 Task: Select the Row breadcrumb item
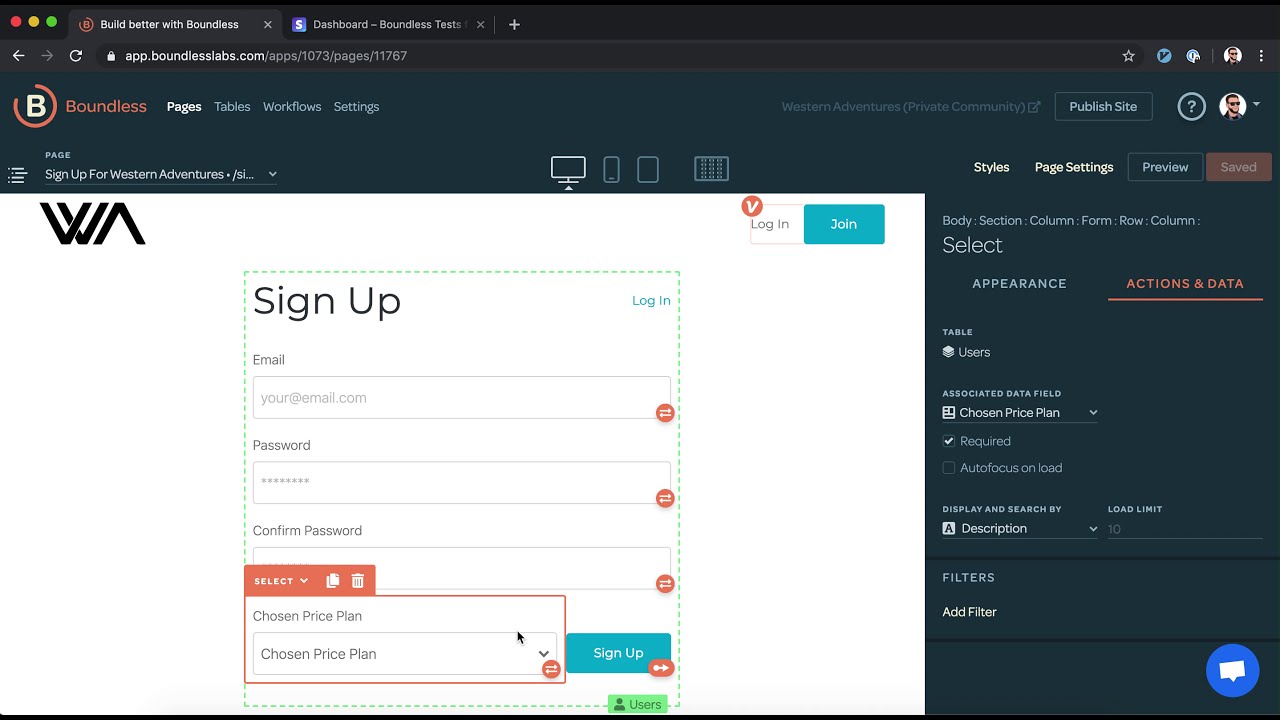point(1131,220)
